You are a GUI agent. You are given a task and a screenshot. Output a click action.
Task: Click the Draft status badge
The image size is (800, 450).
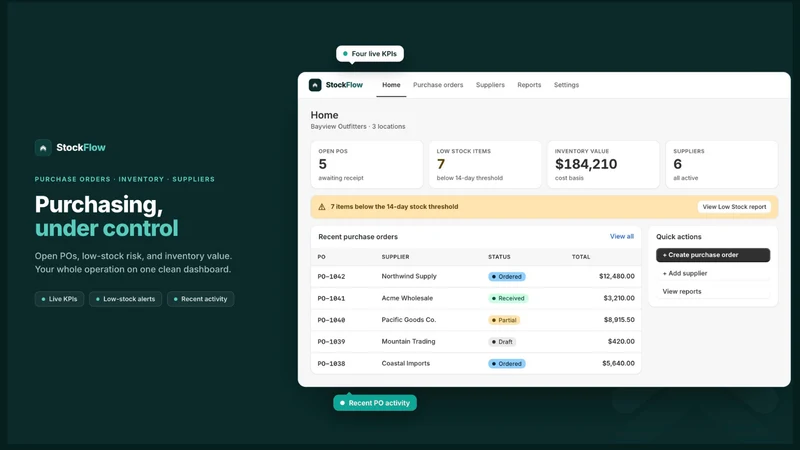tap(502, 342)
